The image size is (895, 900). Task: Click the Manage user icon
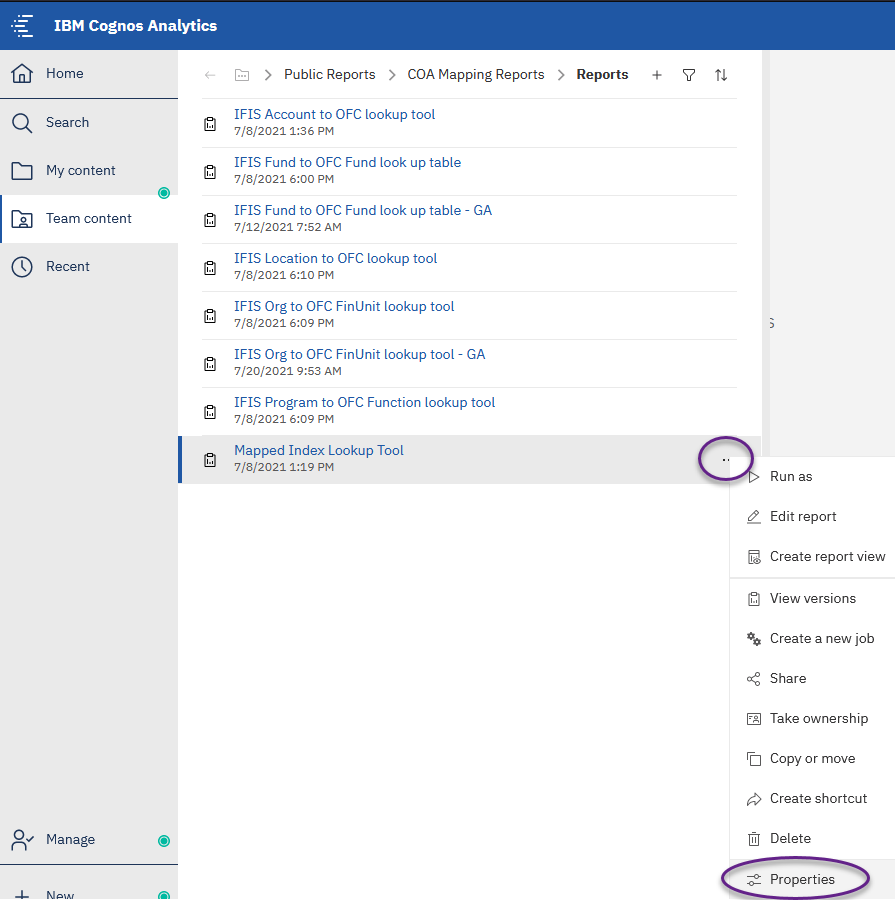(22, 840)
